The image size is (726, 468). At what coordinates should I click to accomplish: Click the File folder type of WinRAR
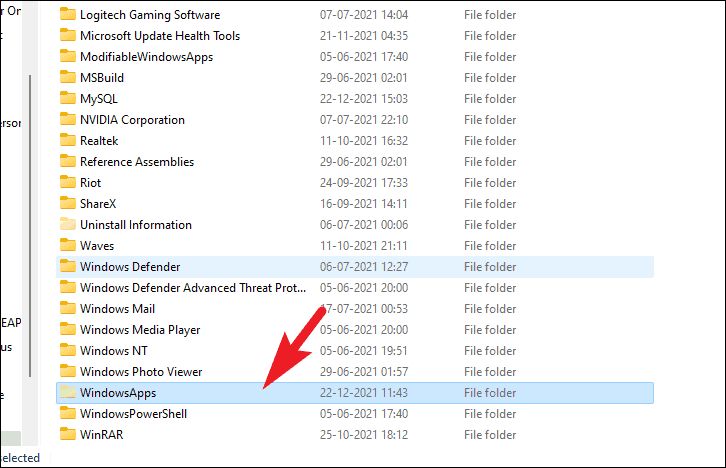[x=490, y=435]
